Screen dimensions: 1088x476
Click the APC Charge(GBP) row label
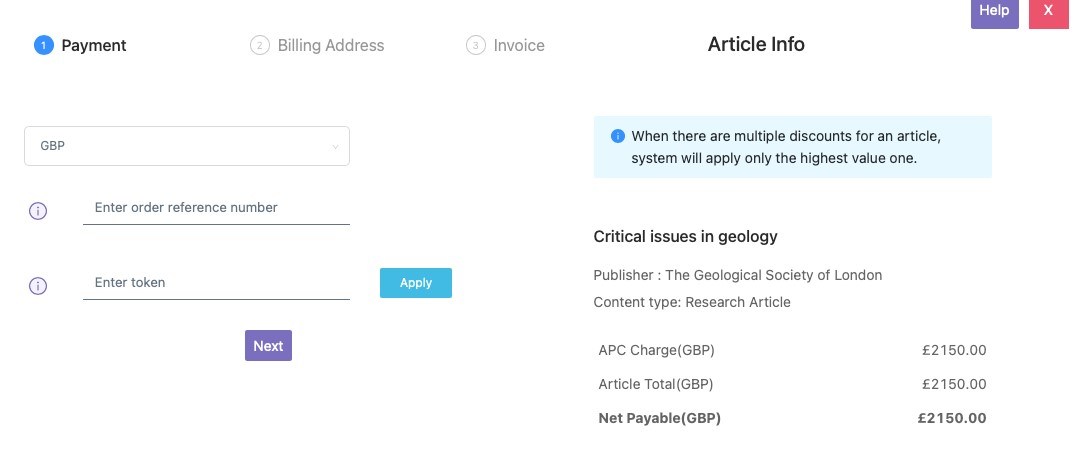click(656, 350)
